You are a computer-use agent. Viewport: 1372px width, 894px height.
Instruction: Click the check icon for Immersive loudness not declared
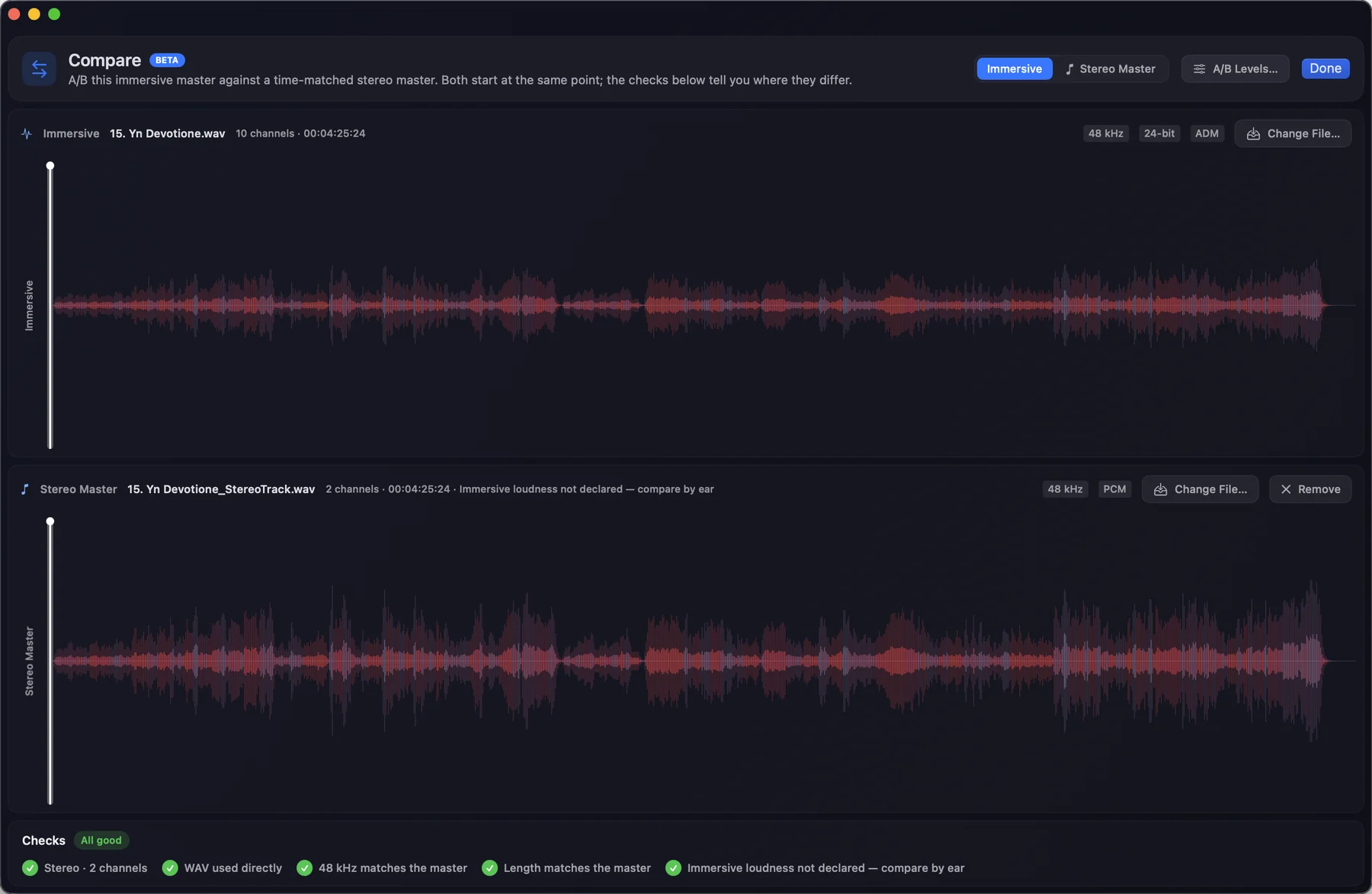tap(673, 868)
